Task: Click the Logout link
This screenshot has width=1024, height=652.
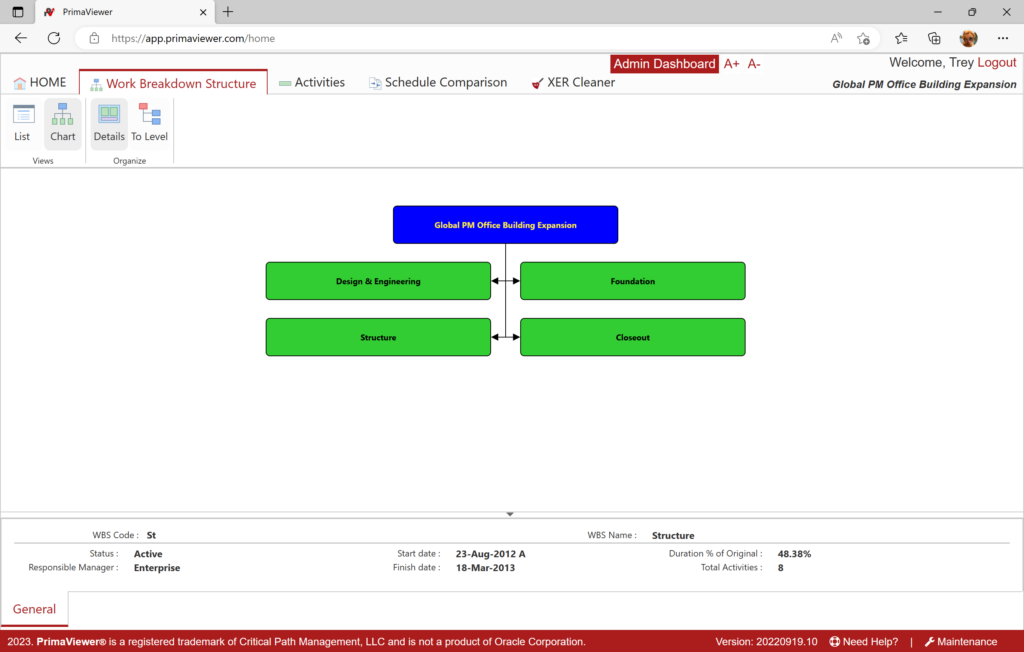Action: (x=996, y=62)
